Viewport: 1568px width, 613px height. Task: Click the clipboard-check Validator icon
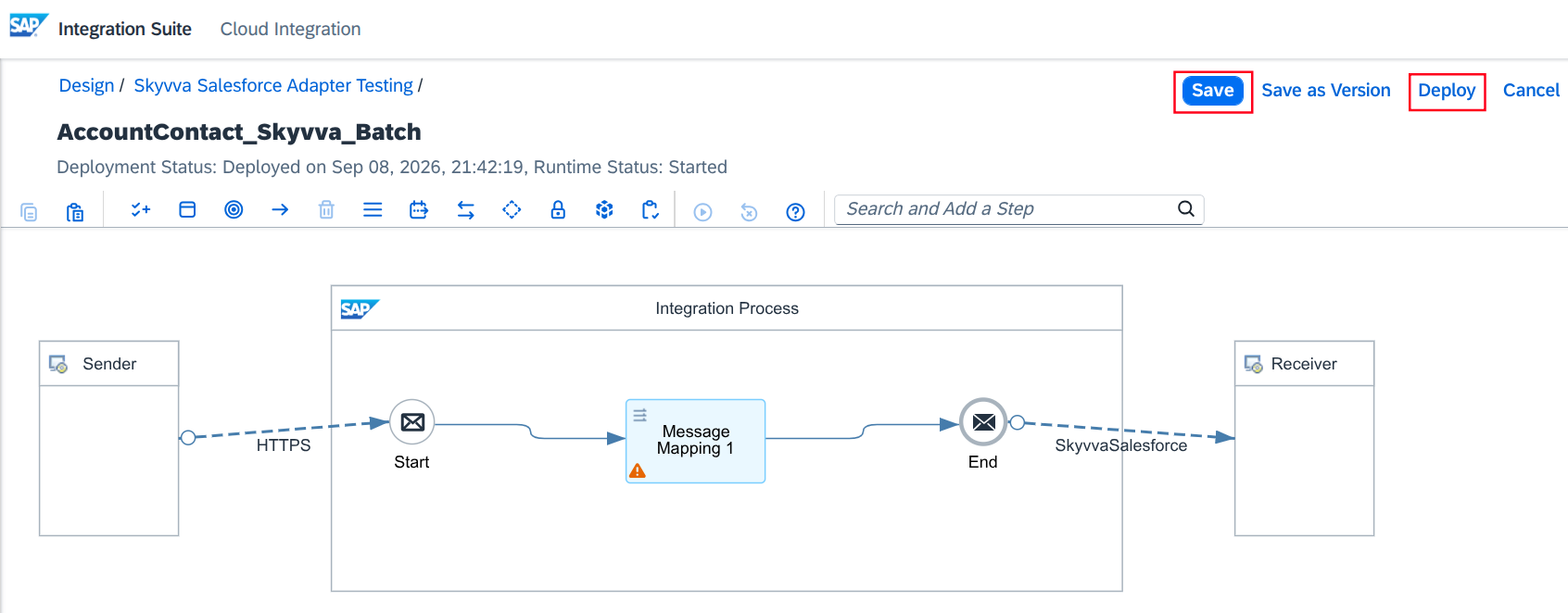click(651, 210)
